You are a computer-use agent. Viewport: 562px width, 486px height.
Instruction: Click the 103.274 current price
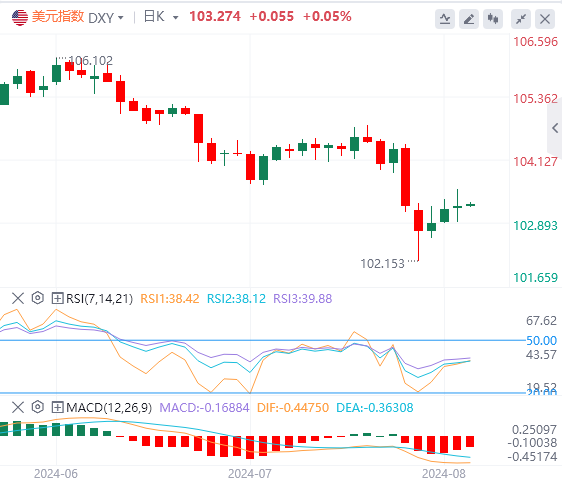pyautogui.click(x=215, y=16)
